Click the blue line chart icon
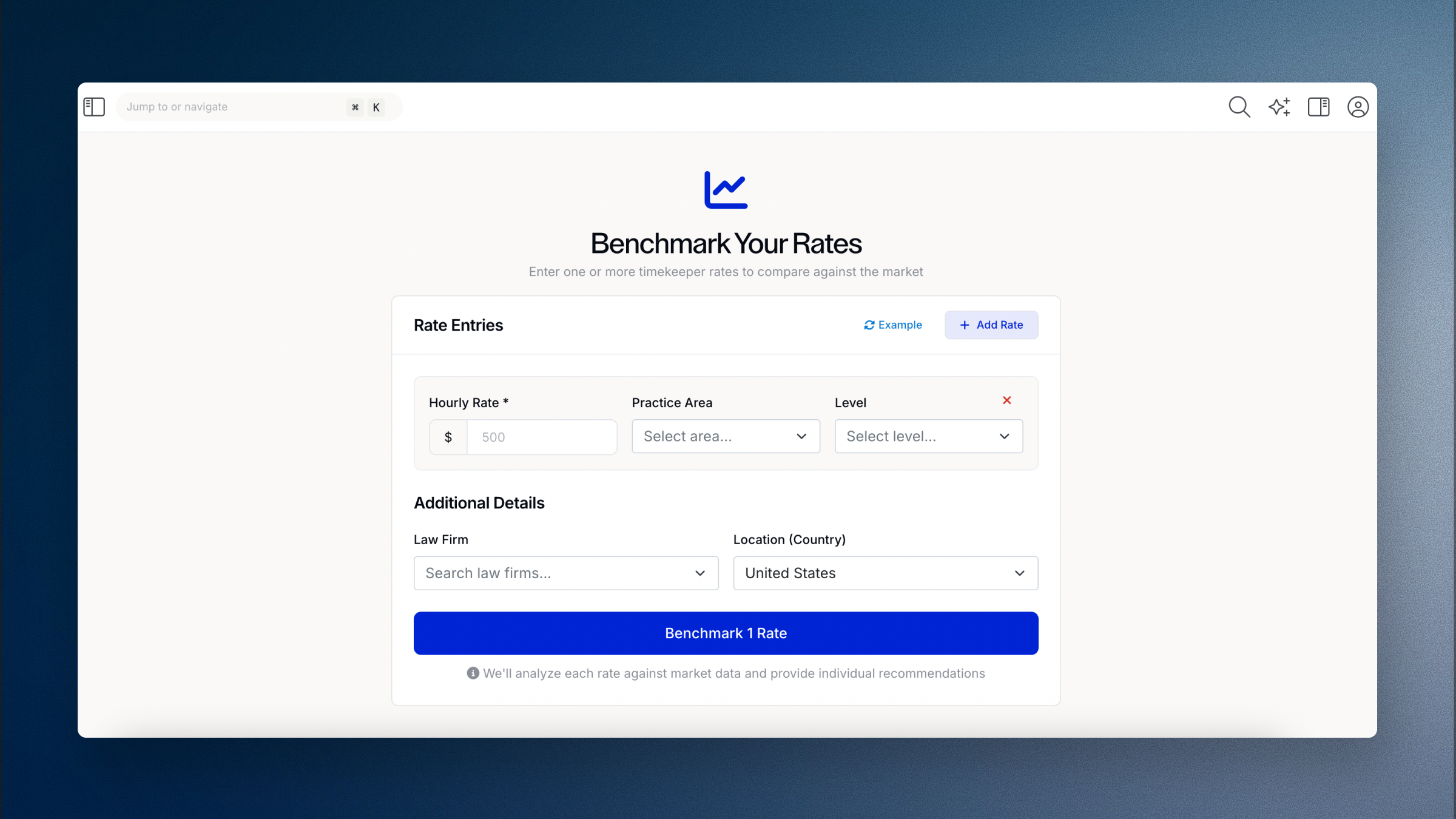Viewport: 1456px width, 819px height. [x=726, y=190]
